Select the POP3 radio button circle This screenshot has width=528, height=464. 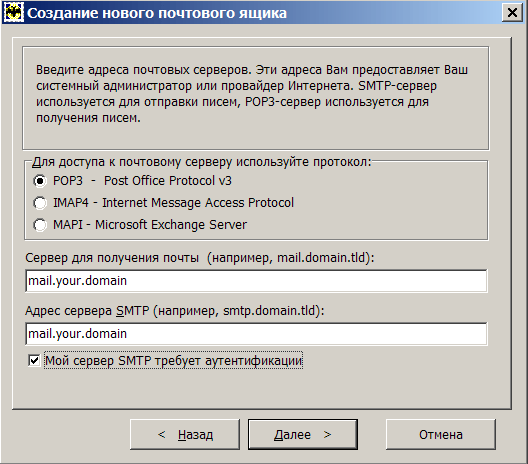[40, 181]
